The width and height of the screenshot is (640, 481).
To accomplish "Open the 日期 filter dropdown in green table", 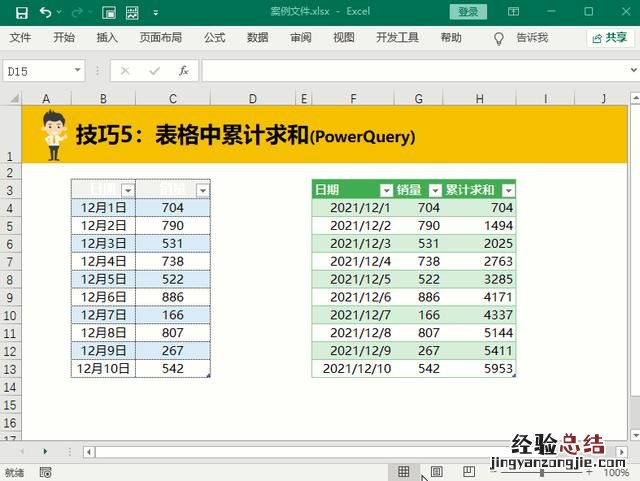I will tap(386, 190).
